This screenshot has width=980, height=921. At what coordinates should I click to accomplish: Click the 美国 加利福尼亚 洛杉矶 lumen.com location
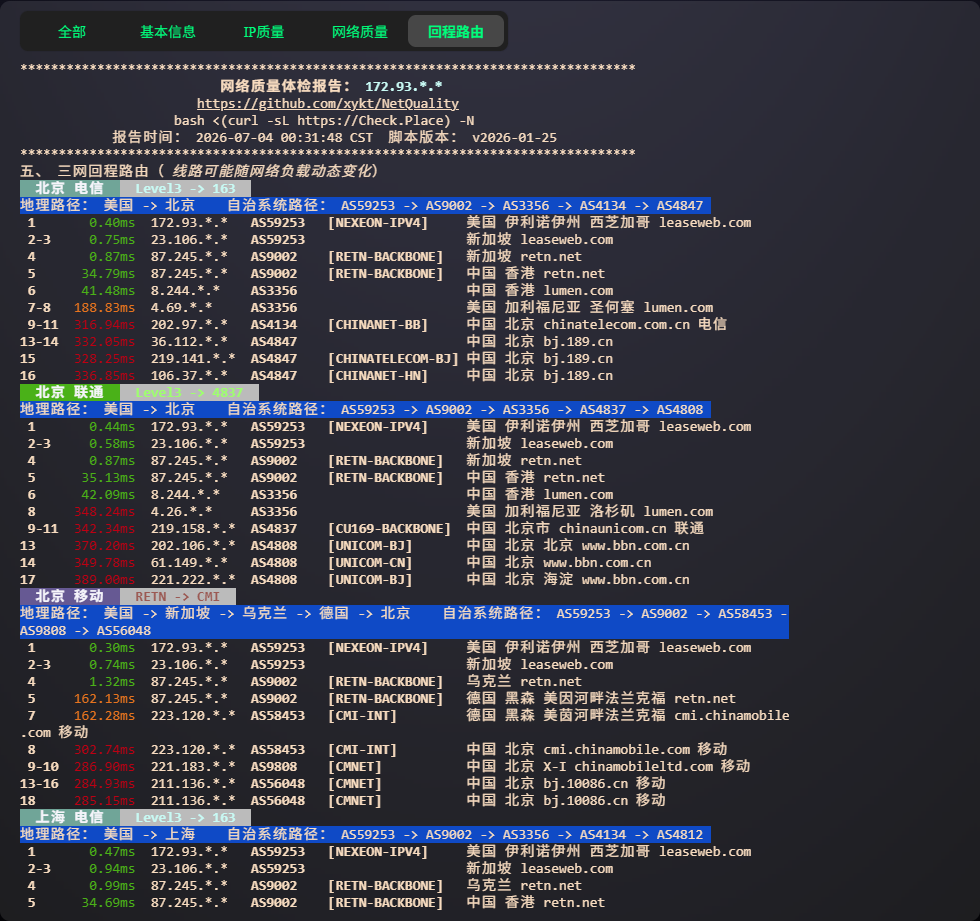[x=589, y=512]
